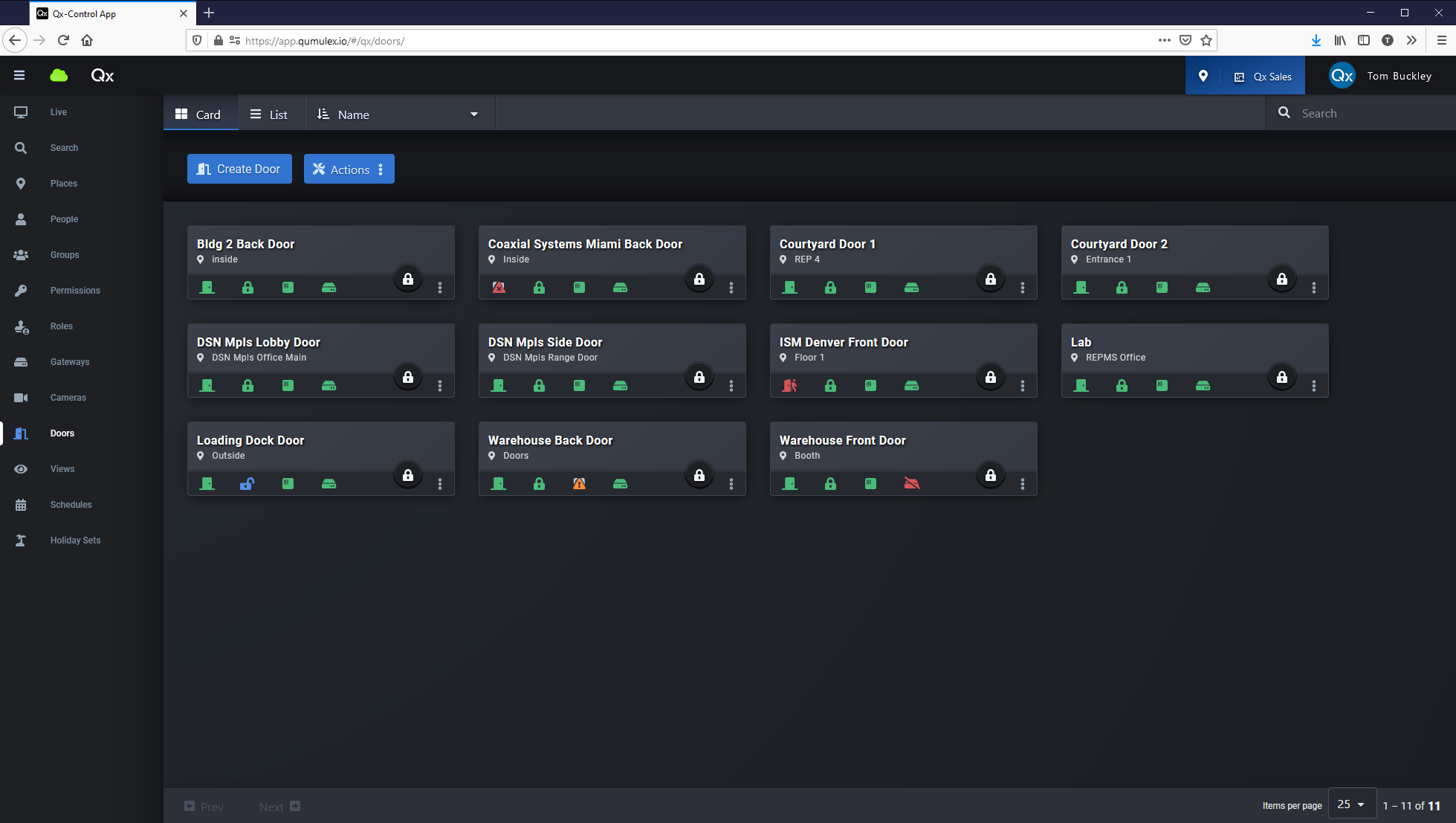The image size is (1456, 823).
Task: Open Holiday Sets from the sidebar
Action: coord(75,540)
